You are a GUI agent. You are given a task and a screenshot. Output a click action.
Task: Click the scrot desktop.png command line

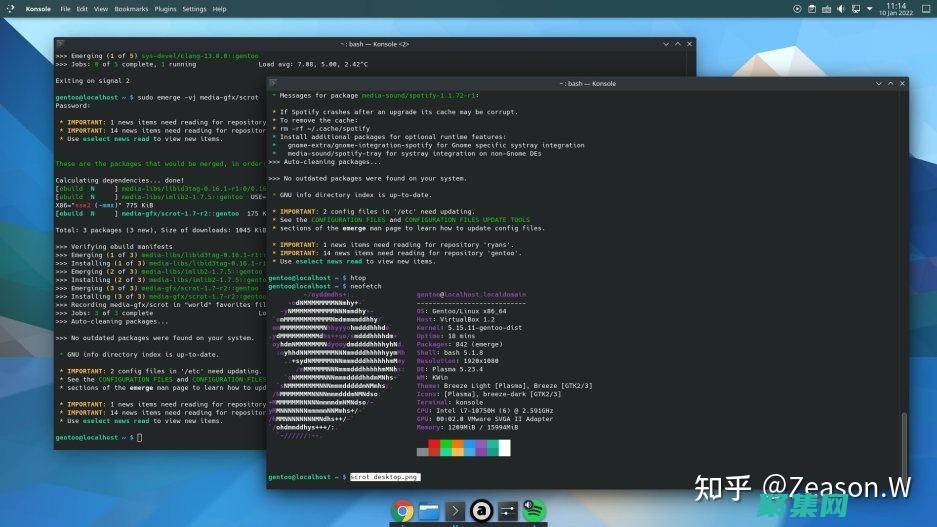coord(384,478)
